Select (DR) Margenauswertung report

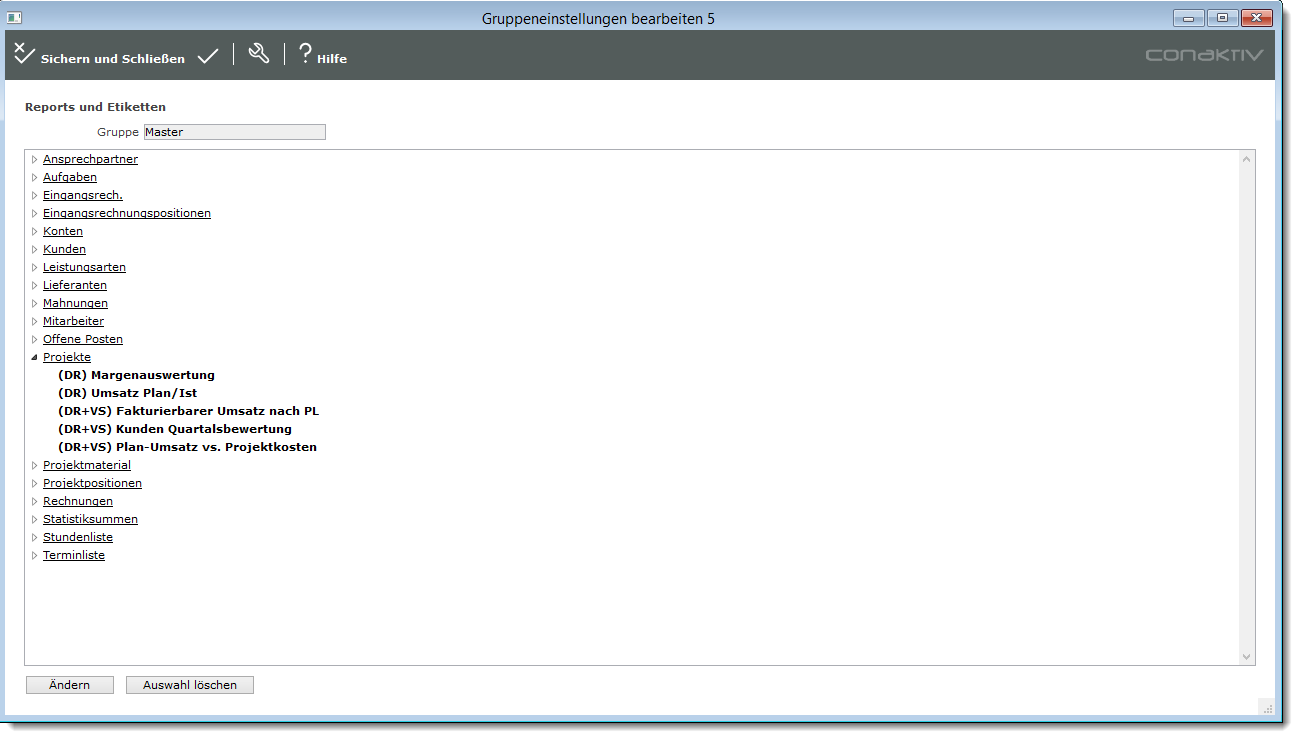coord(136,375)
